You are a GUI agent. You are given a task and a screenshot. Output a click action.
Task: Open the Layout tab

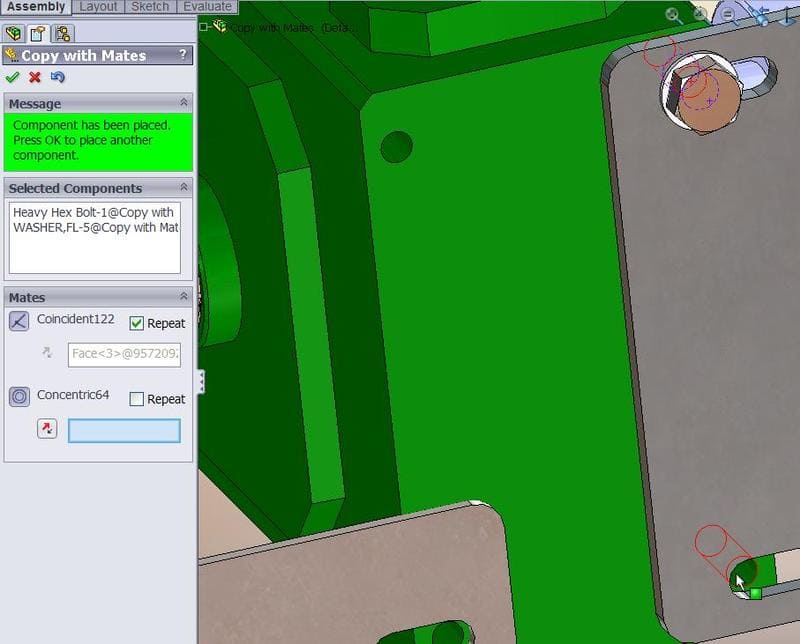click(98, 6)
